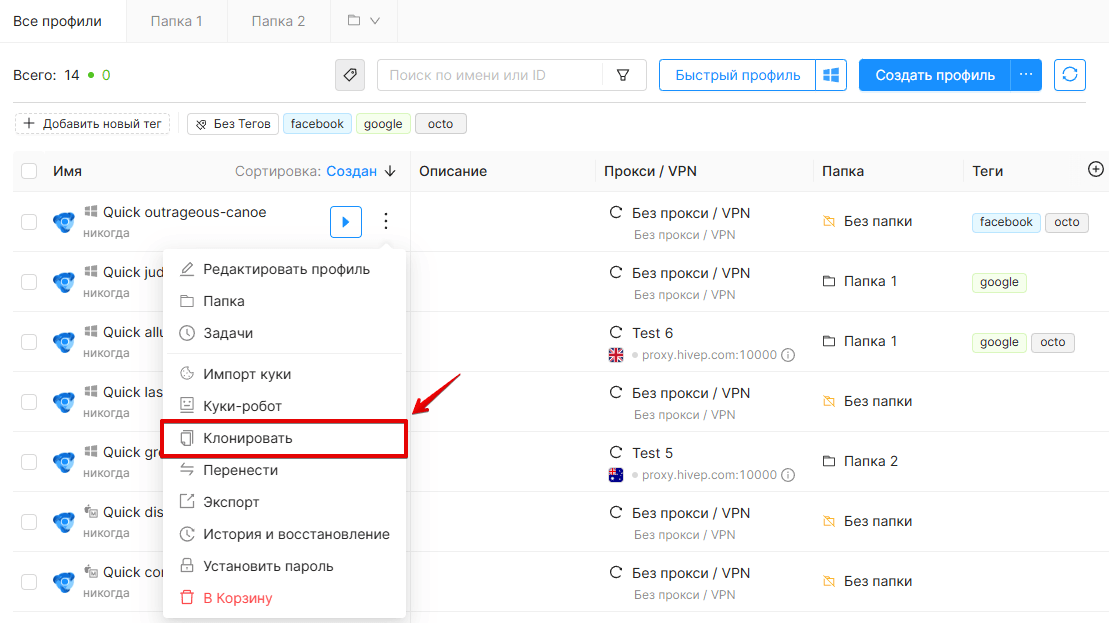Open three-dot menu for Quick outrageous-canoe
Screen dimensions: 1109x623
tap(385, 221)
